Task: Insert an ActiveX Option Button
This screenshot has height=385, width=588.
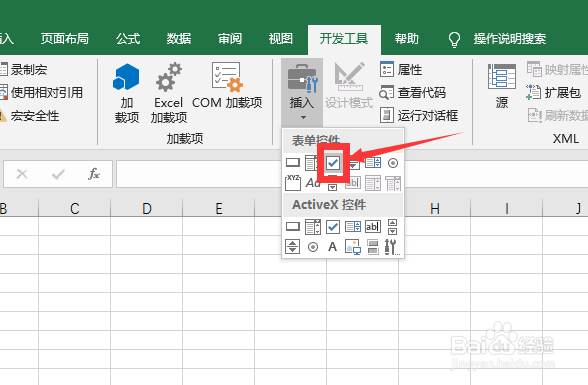Action: pyautogui.click(x=312, y=247)
